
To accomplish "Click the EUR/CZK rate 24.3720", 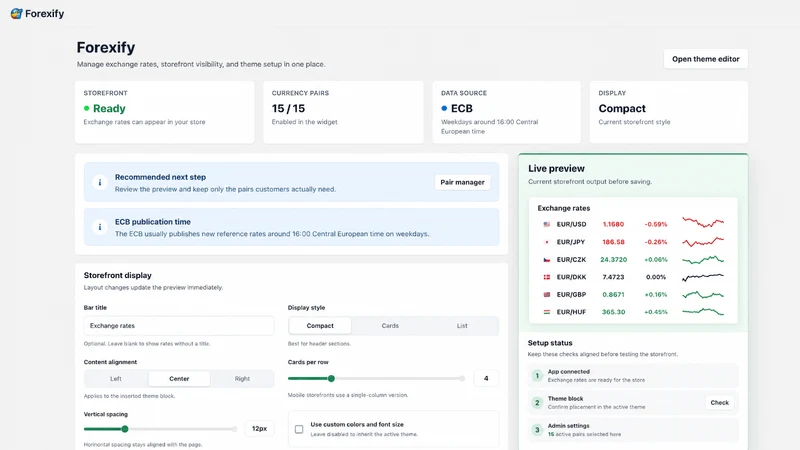I will coord(613,259).
